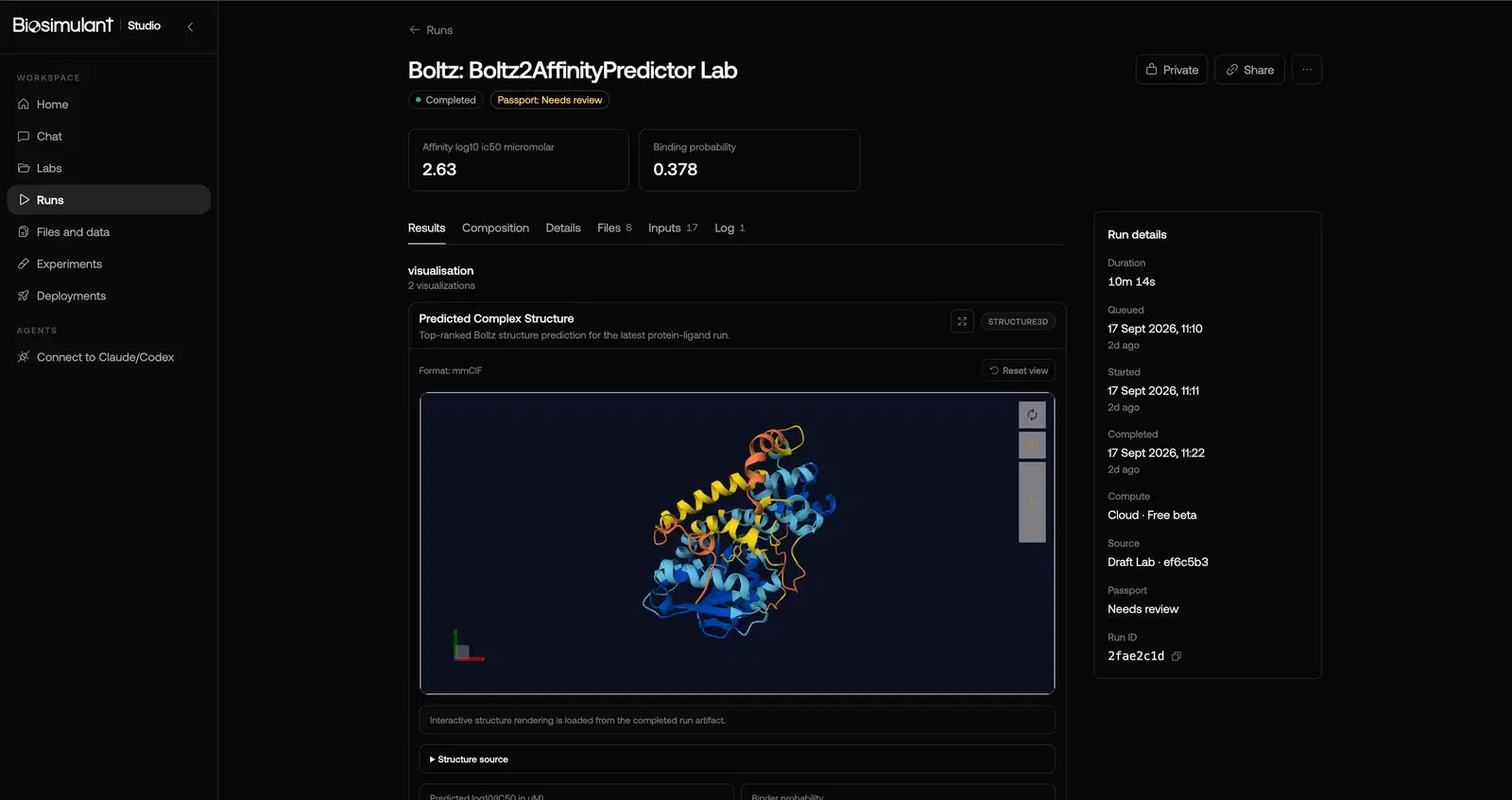This screenshot has height=800, width=1512.
Task: Expand the Structure source disclosure
Action: pyautogui.click(x=737, y=759)
